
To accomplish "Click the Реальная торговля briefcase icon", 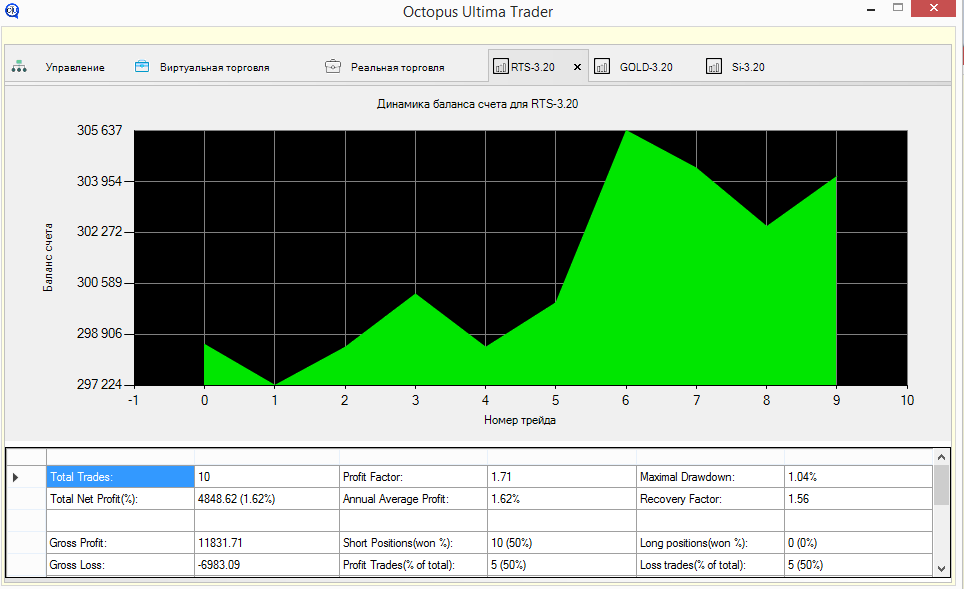I will [333, 66].
